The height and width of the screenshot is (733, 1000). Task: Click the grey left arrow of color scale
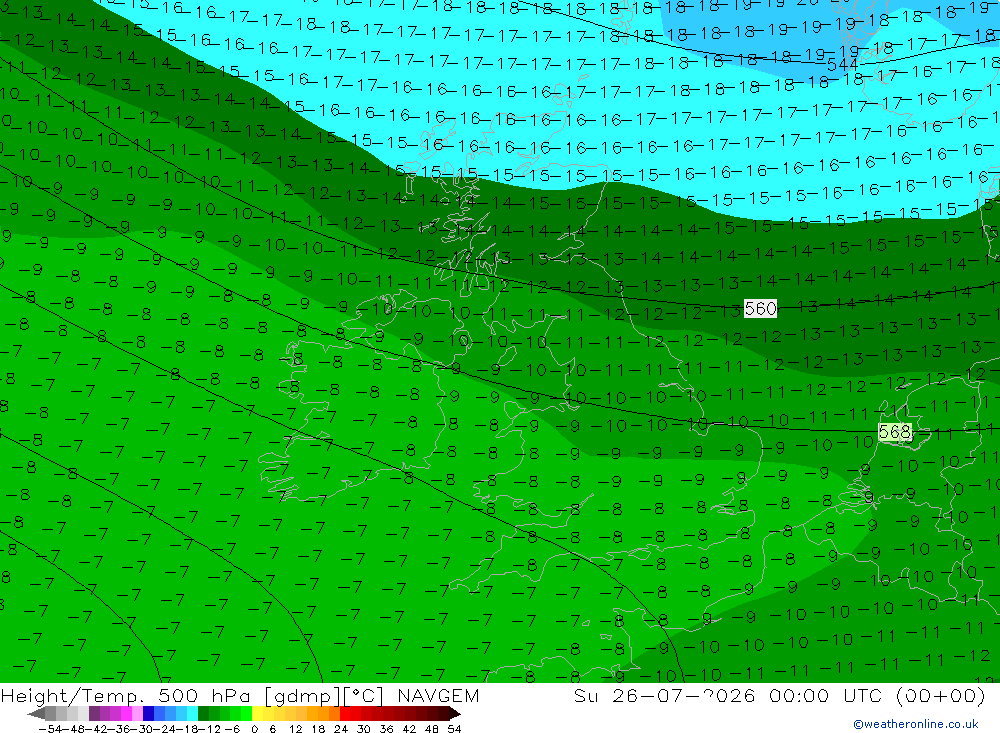coord(36,714)
